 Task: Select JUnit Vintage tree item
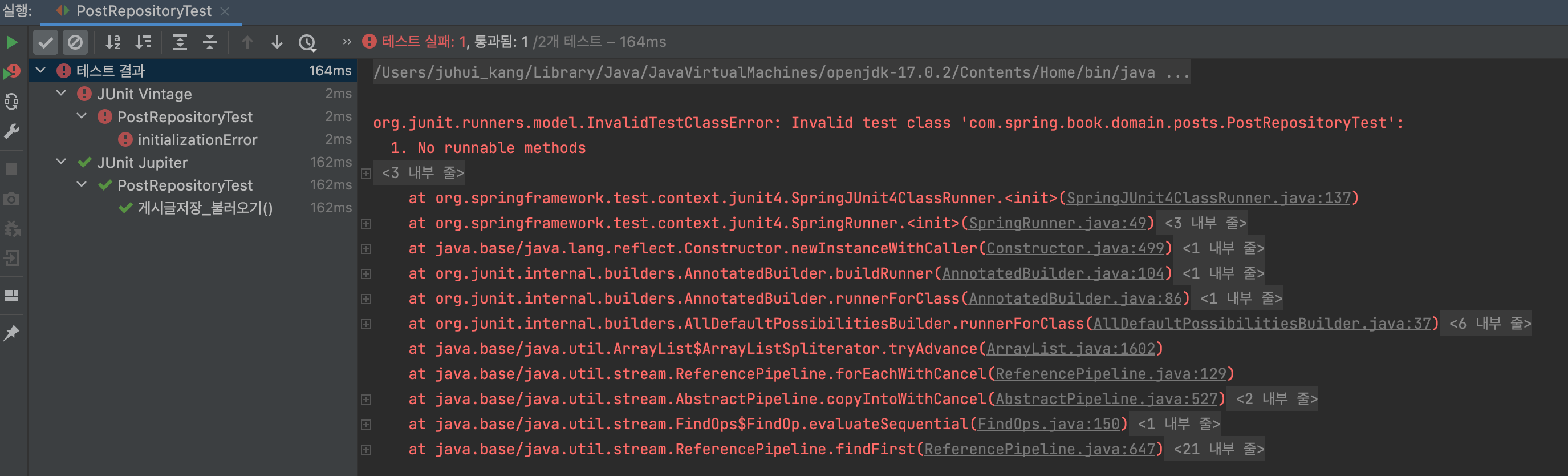144,94
